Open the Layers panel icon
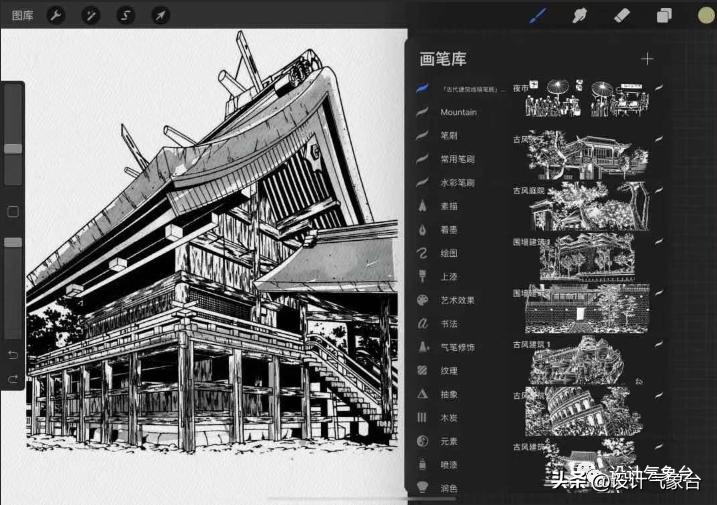Screen dimensions: 717x505 (x=664, y=16)
